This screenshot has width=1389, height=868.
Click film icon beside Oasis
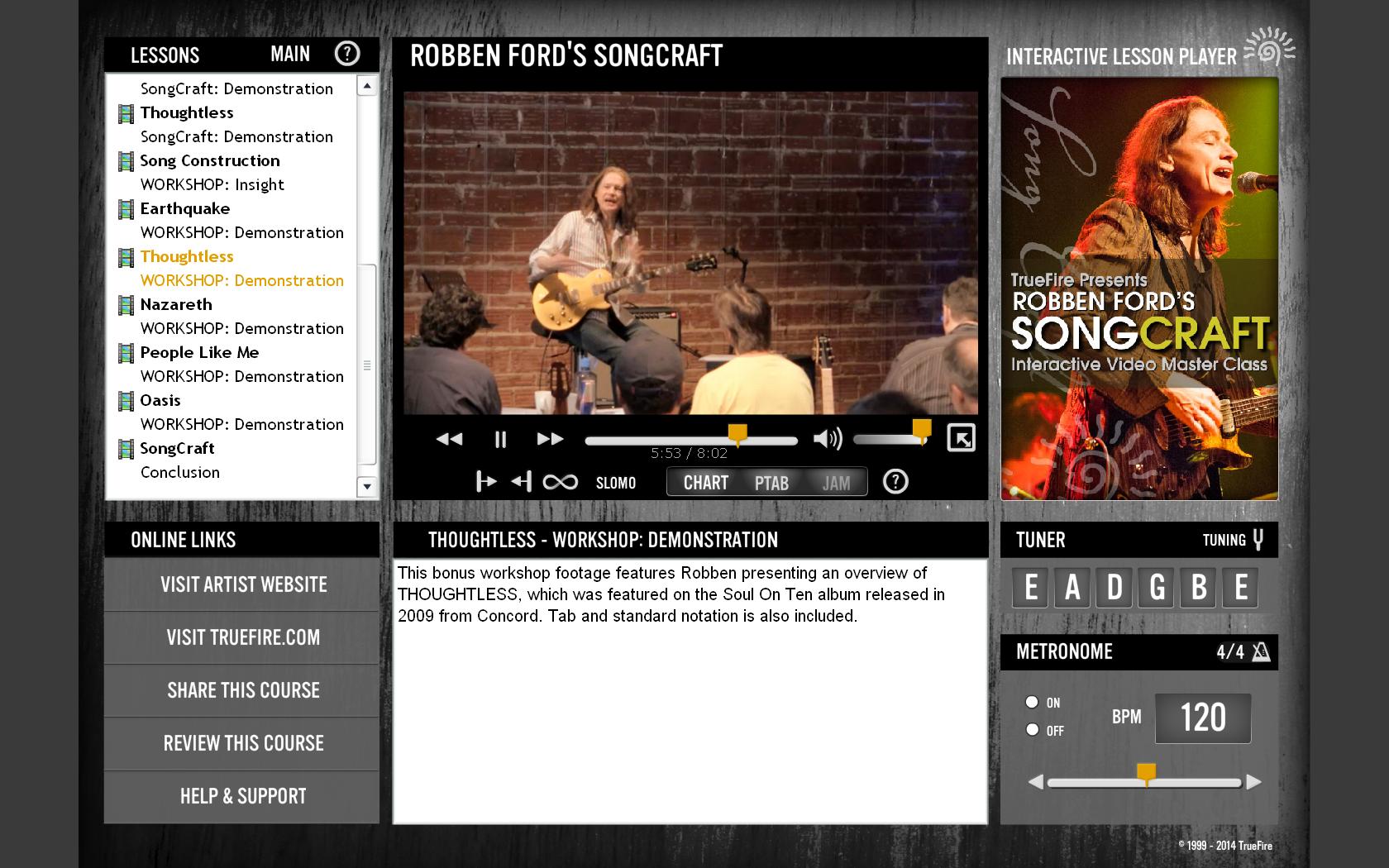[x=126, y=402]
